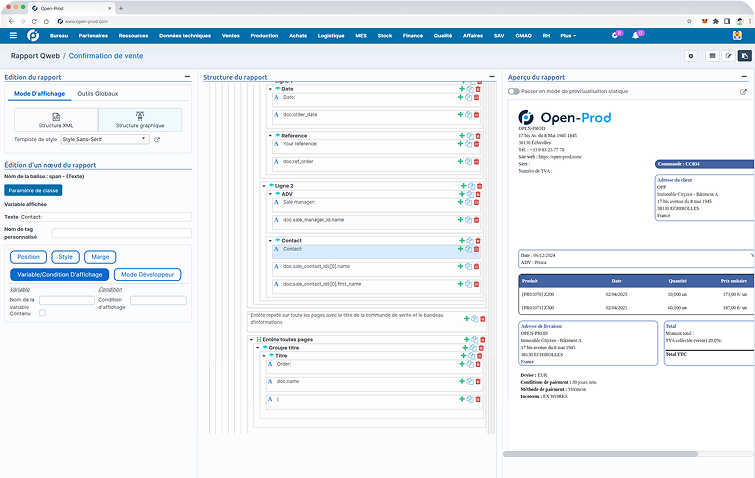Screen dimensions: 755x478
Task: Open the Plus dropdown menu
Action: click(x=568, y=36)
